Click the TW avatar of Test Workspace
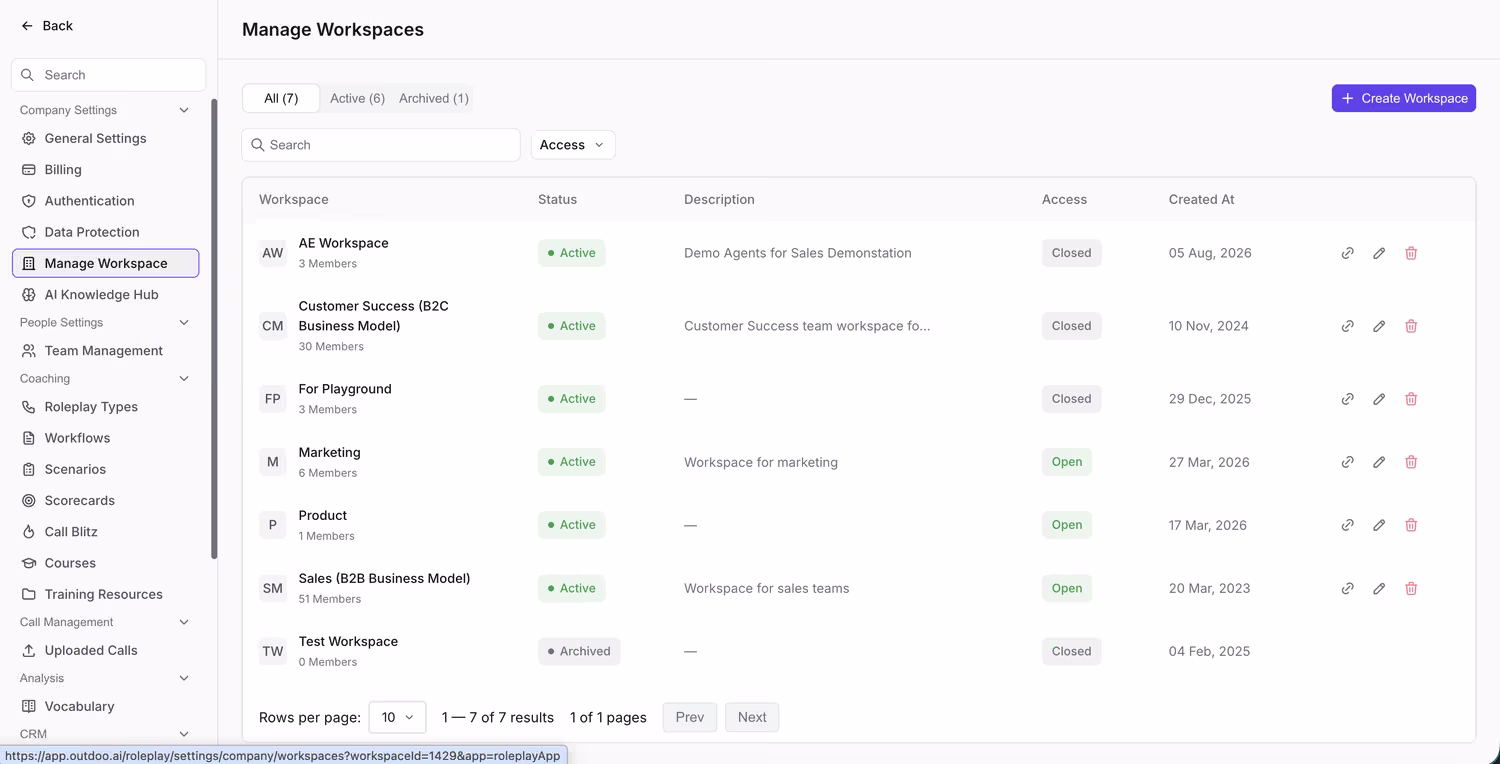This screenshot has width=1500, height=764. pos(273,651)
